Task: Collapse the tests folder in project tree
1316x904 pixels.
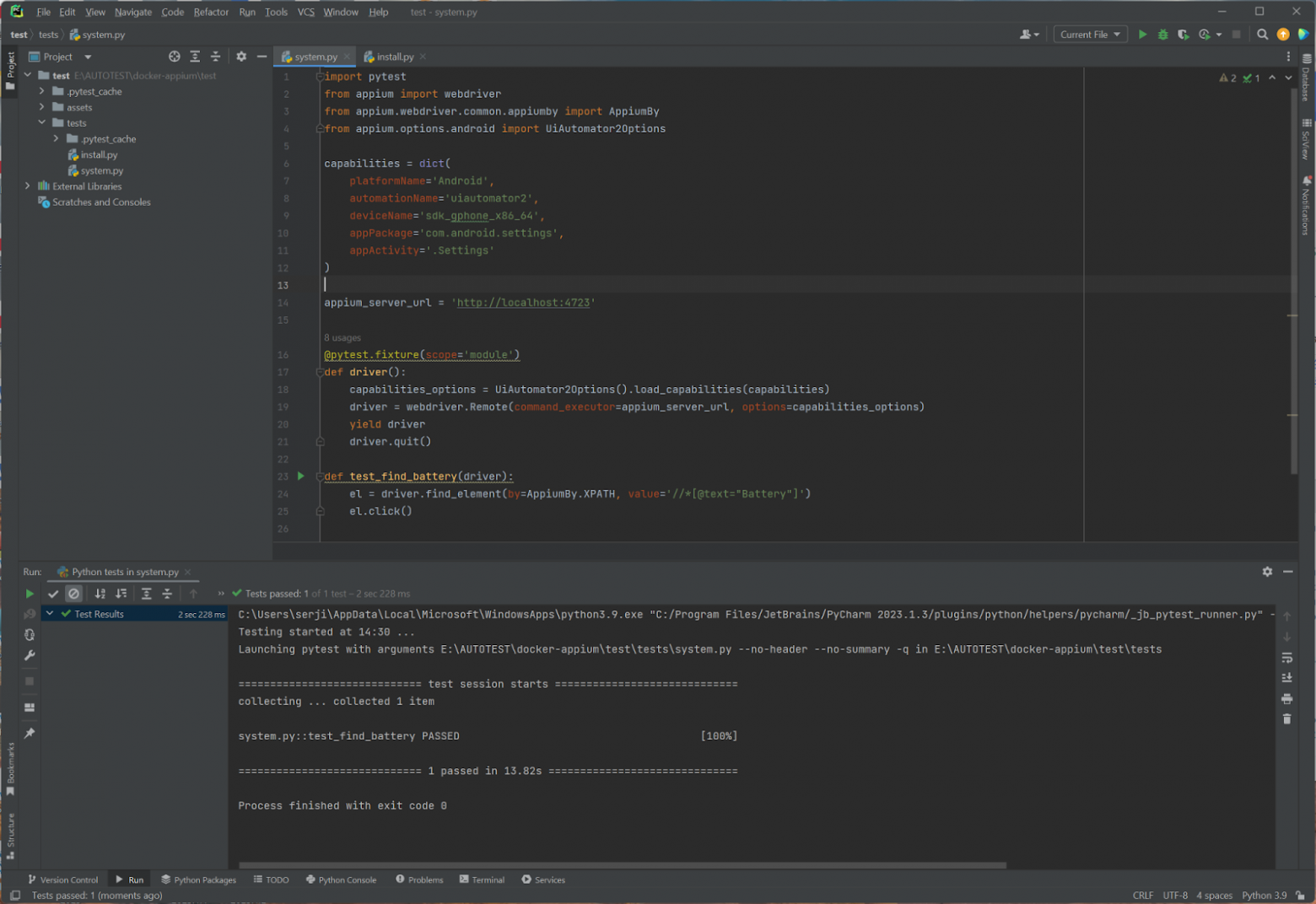Action: coord(42,122)
